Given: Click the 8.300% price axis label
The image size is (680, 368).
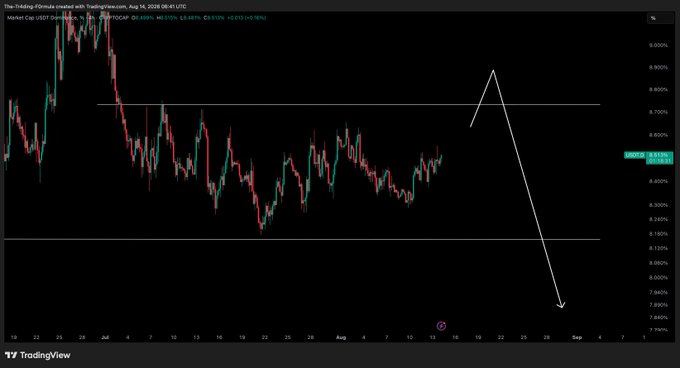Looking at the screenshot, I should click(x=658, y=205).
